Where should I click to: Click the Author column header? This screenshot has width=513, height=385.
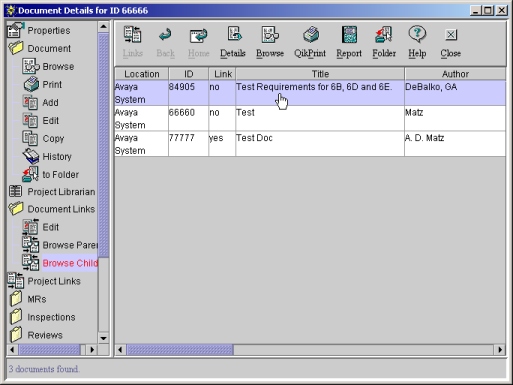[455, 74]
